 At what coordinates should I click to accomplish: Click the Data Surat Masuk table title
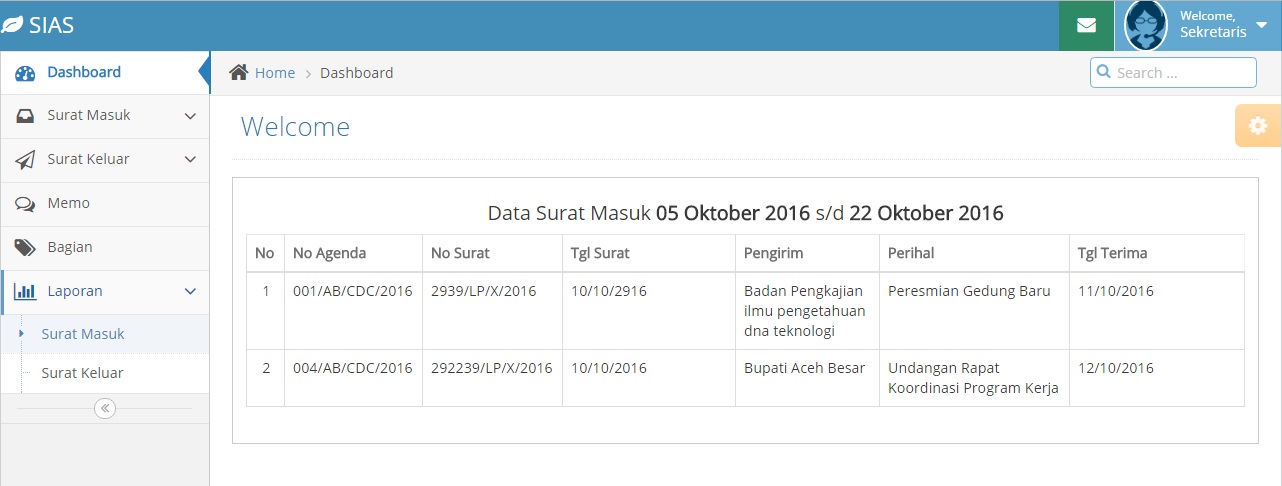pos(745,212)
